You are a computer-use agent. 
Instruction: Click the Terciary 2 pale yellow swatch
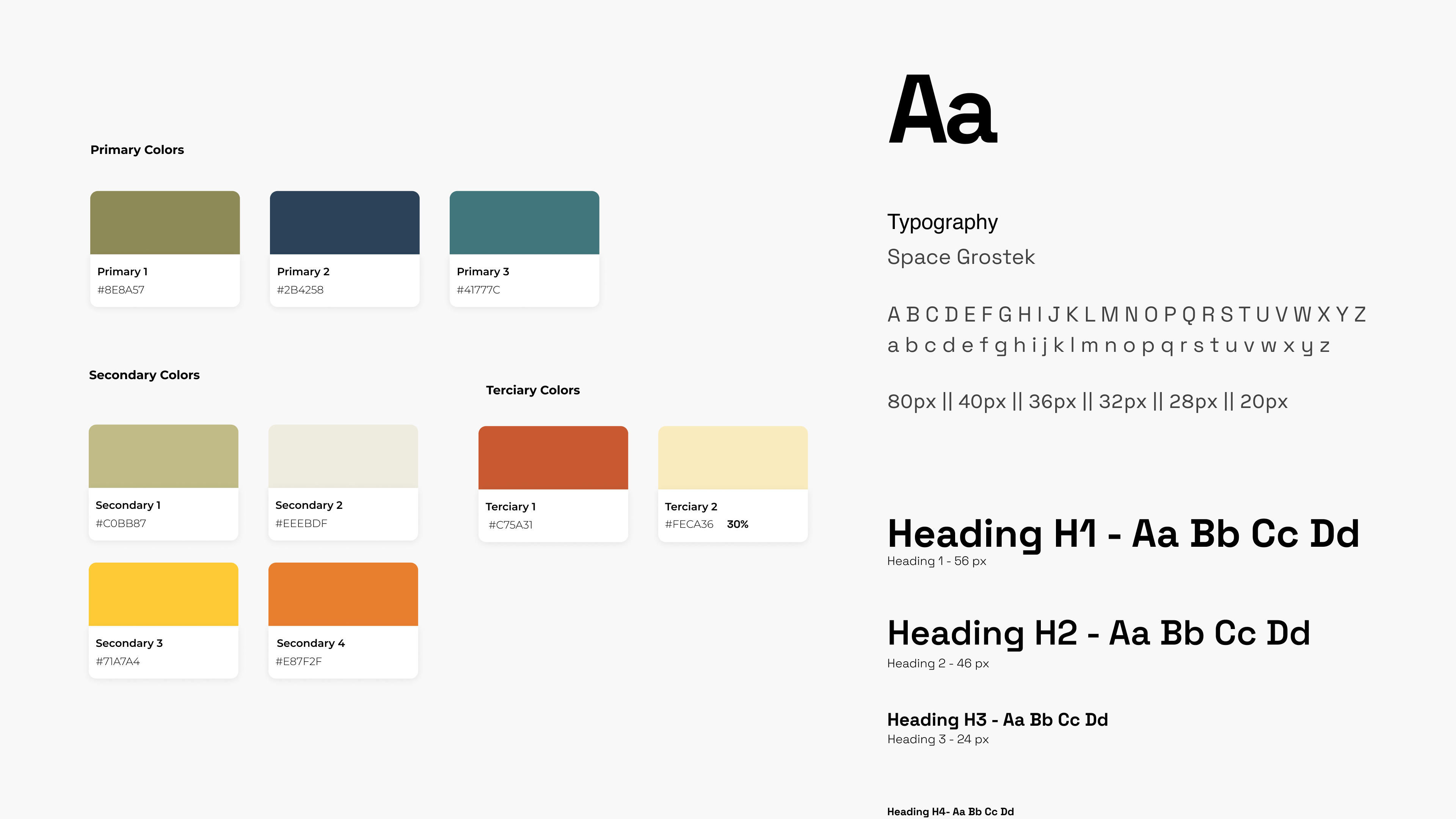733,458
